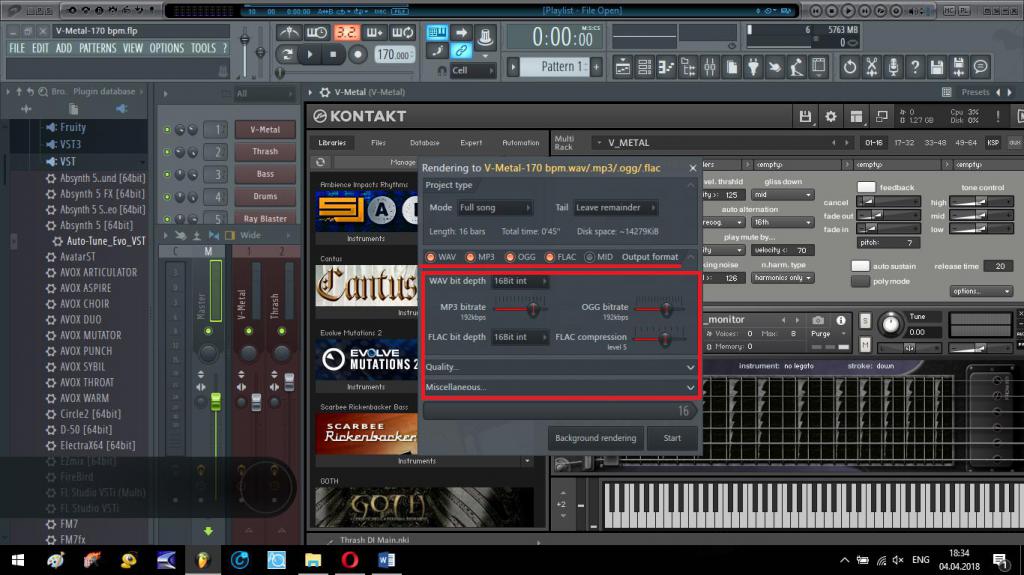Click the speech bubble news icon
Image resolution: width=1024 pixels, height=575 pixels.
coord(980,67)
